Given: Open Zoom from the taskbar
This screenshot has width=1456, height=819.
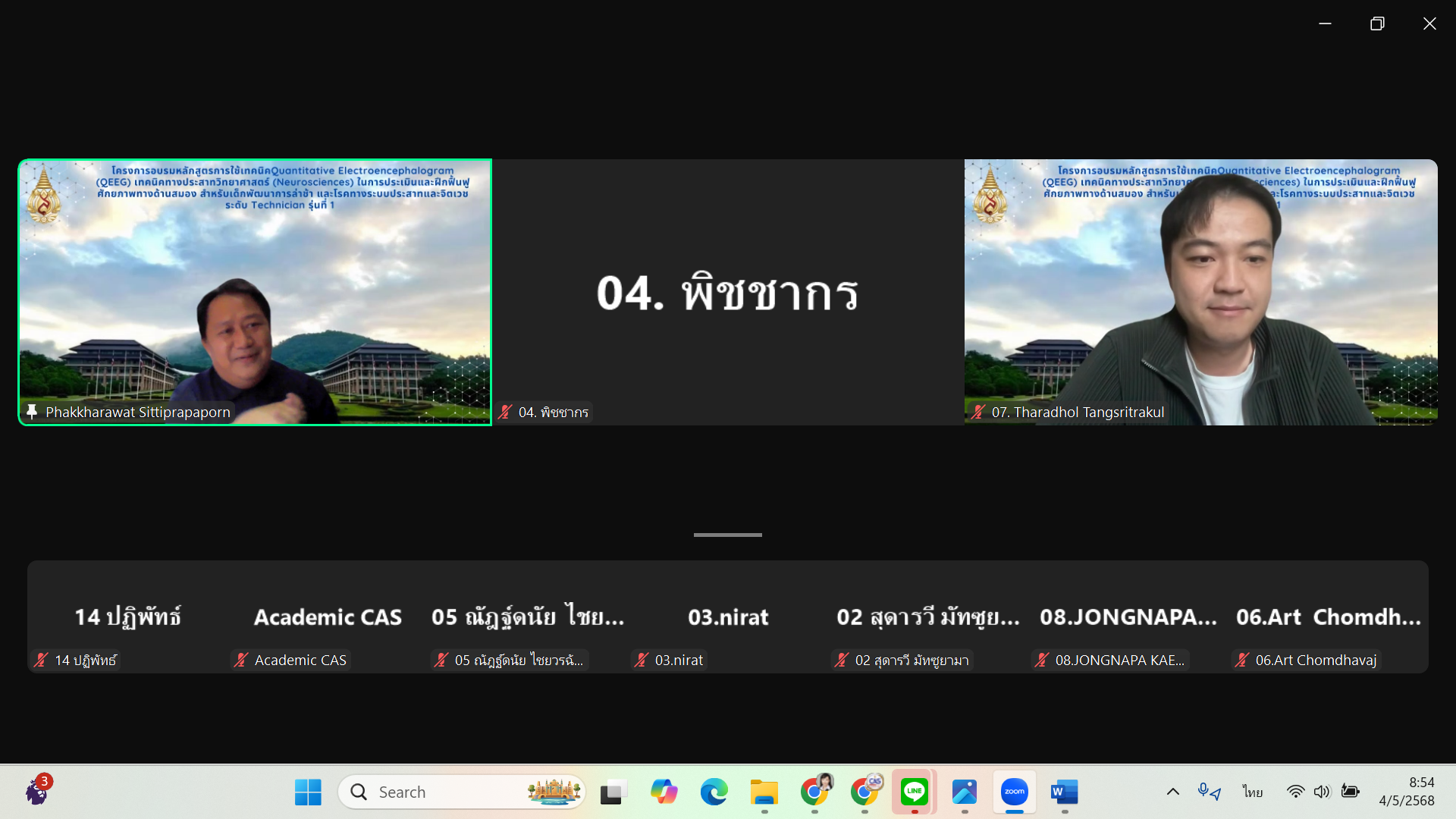Looking at the screenshot, I should click(x=1014, y=792).
